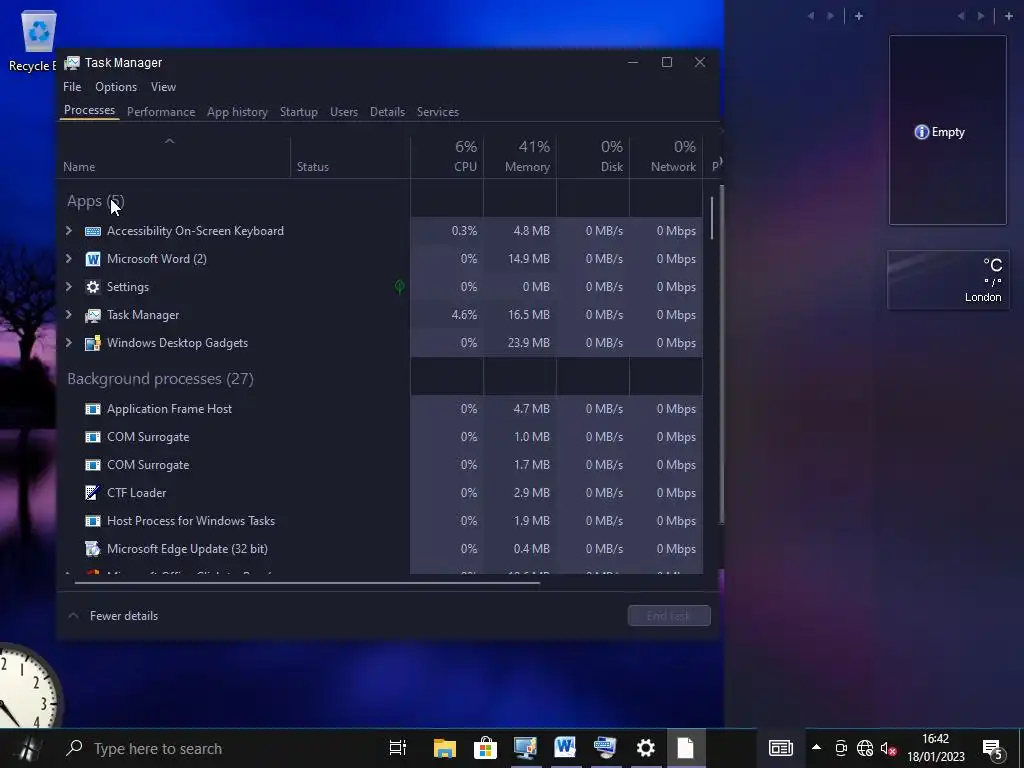
Task: Switch to the Details tab
Action: pos(387,112)
